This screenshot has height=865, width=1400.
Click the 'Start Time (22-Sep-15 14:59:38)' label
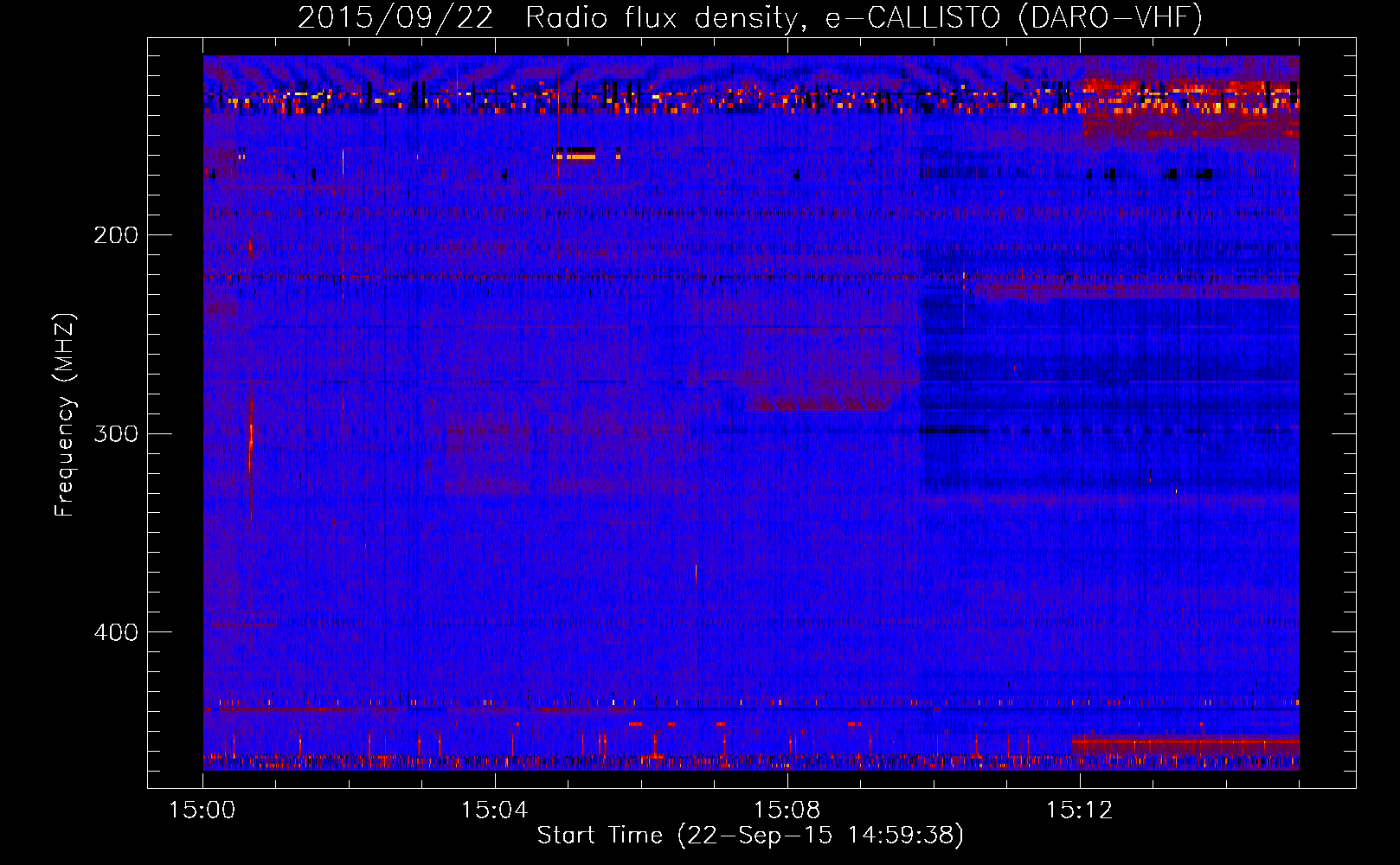(x=750, y=836)
